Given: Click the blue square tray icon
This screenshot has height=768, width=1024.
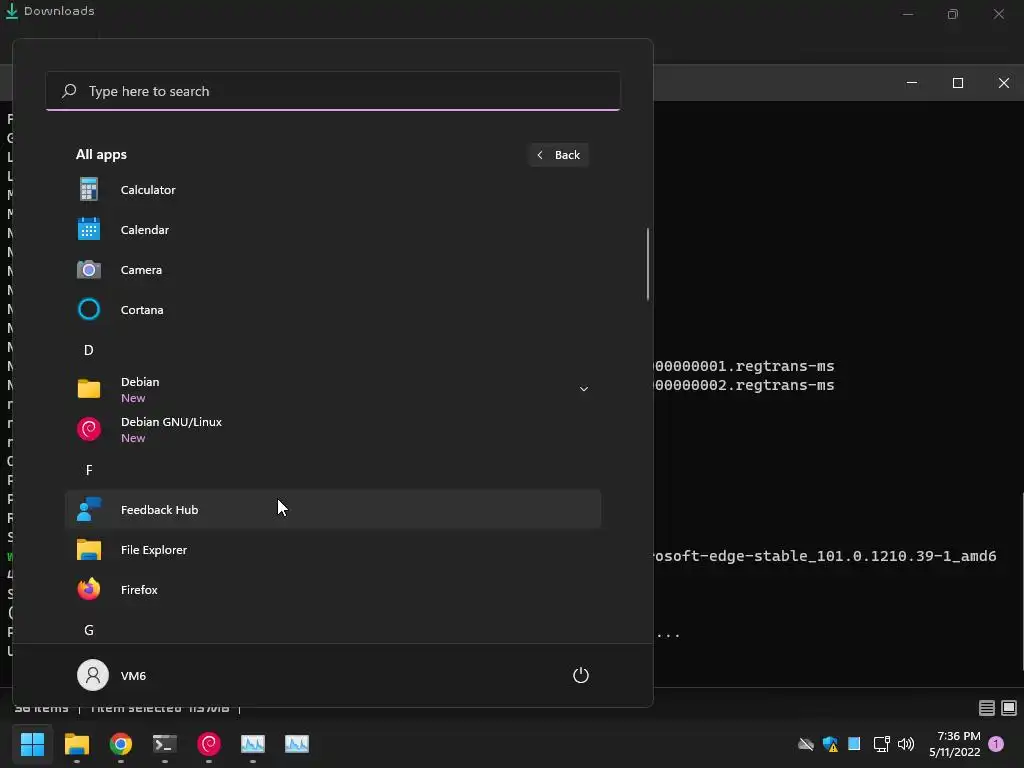Looking at the screenshot, I should [x=854, y=743].
